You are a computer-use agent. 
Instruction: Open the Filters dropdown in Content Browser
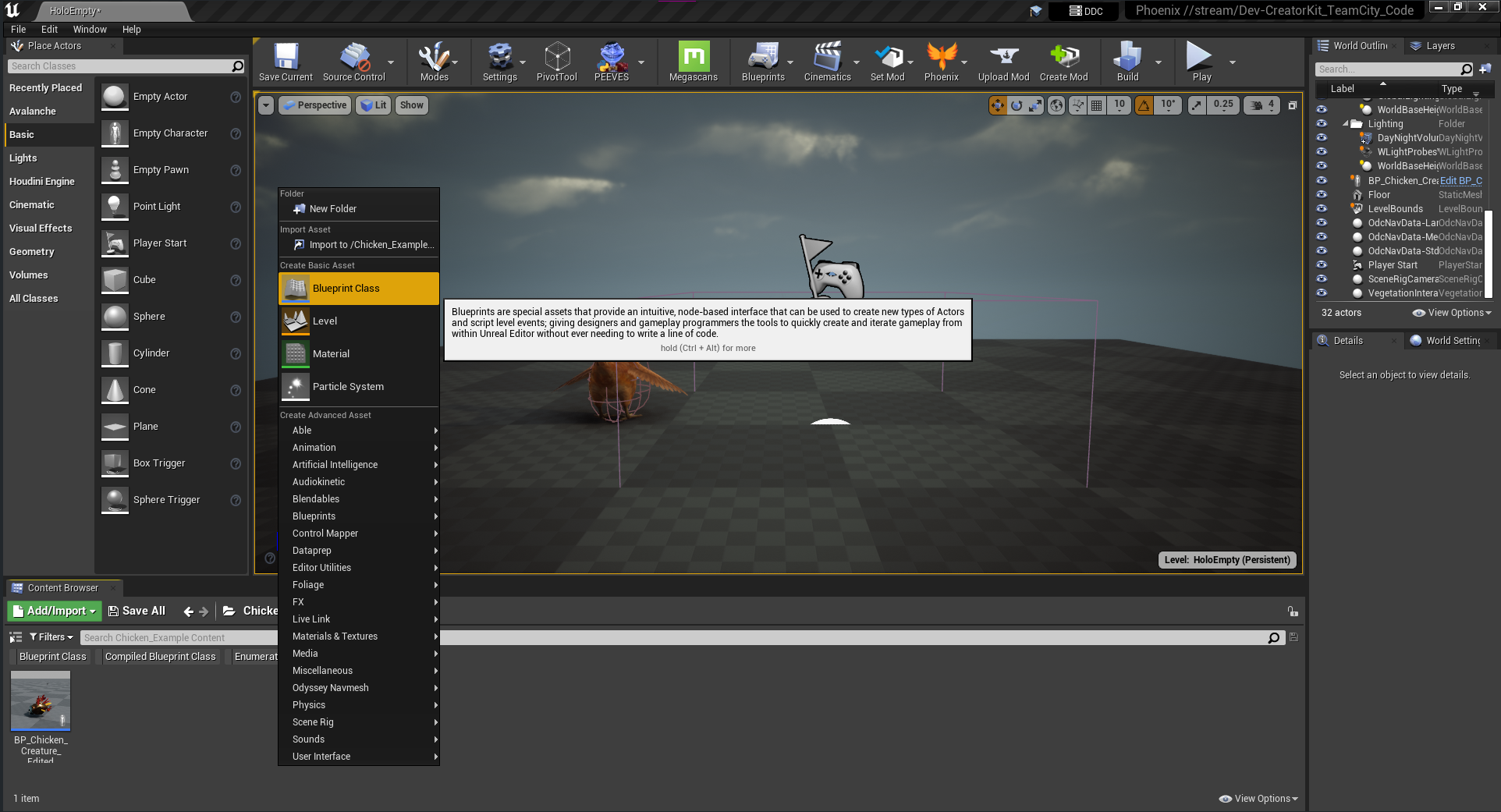coord(51,637)
